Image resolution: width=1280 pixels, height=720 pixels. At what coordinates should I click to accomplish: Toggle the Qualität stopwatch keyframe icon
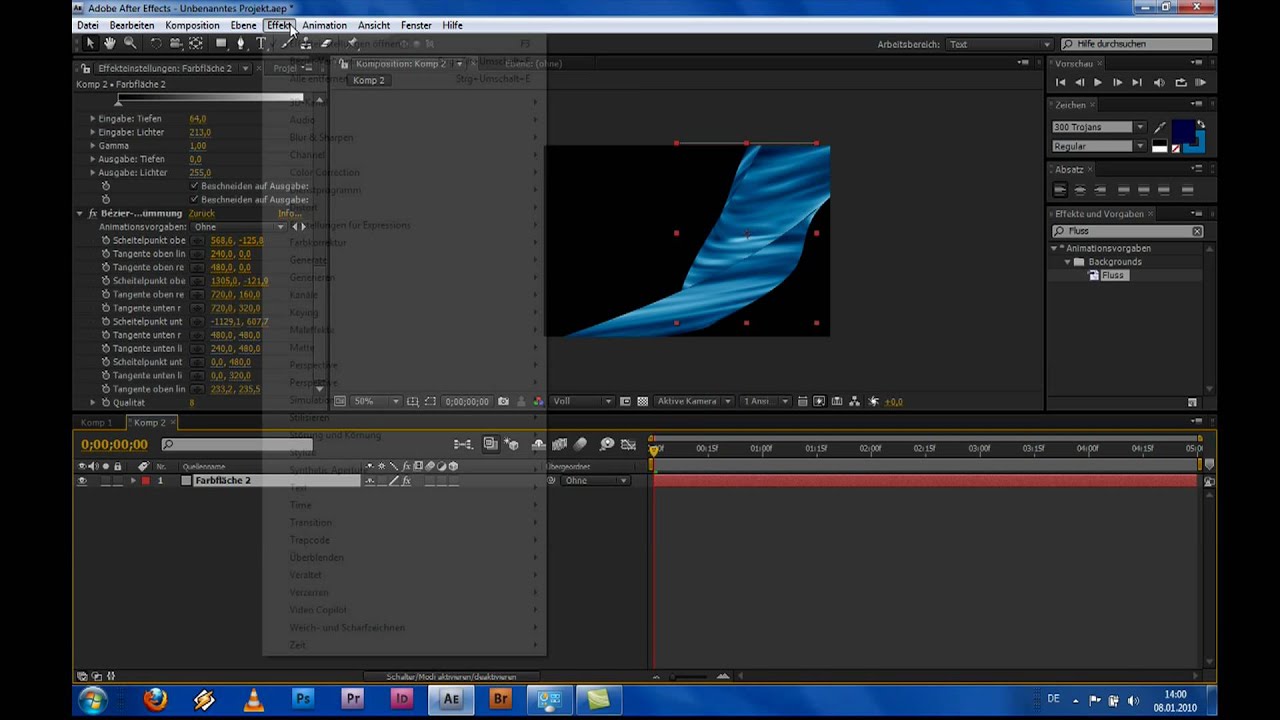(x=105, y=403)
